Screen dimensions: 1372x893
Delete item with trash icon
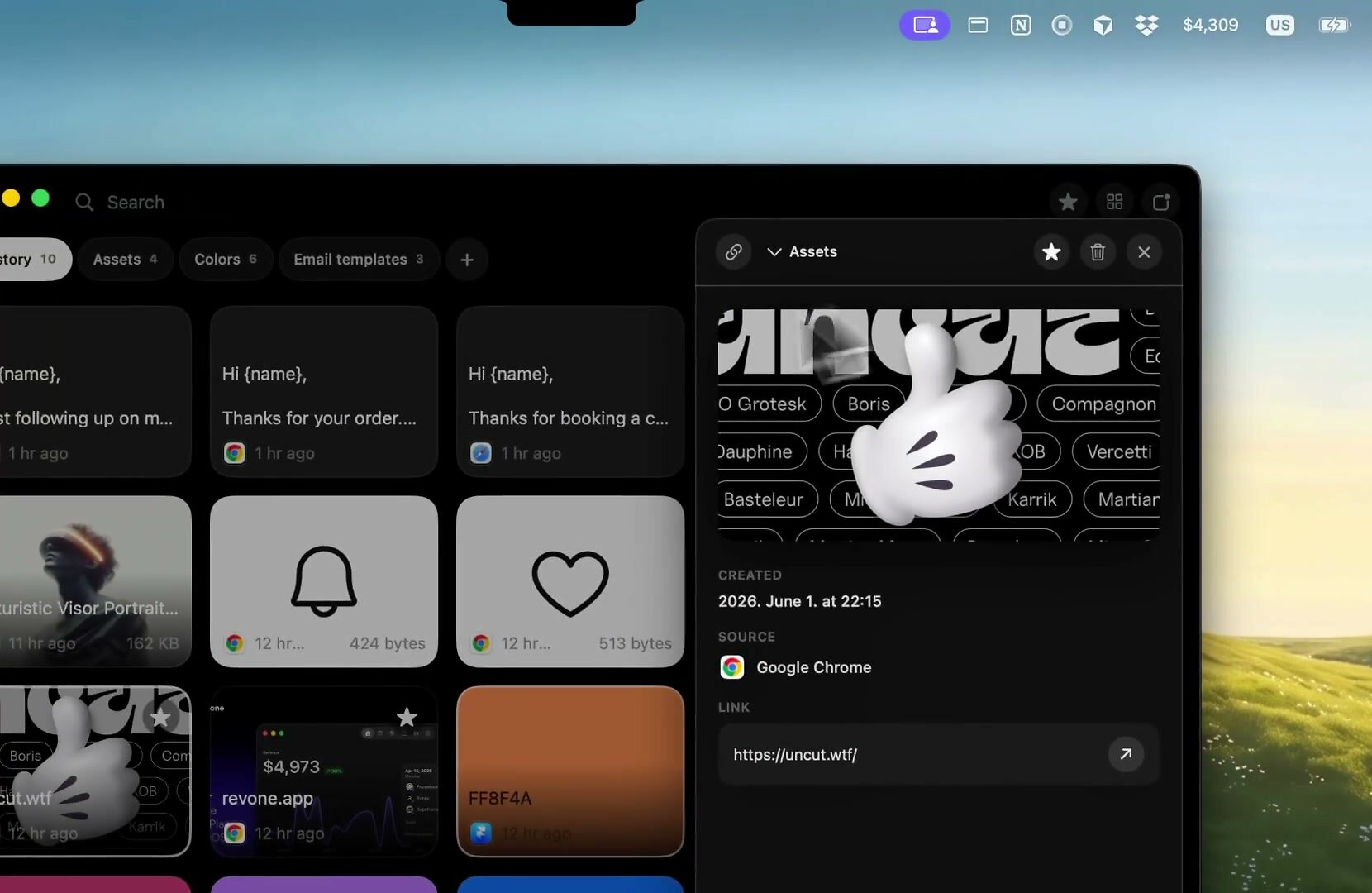(1098, 251)
